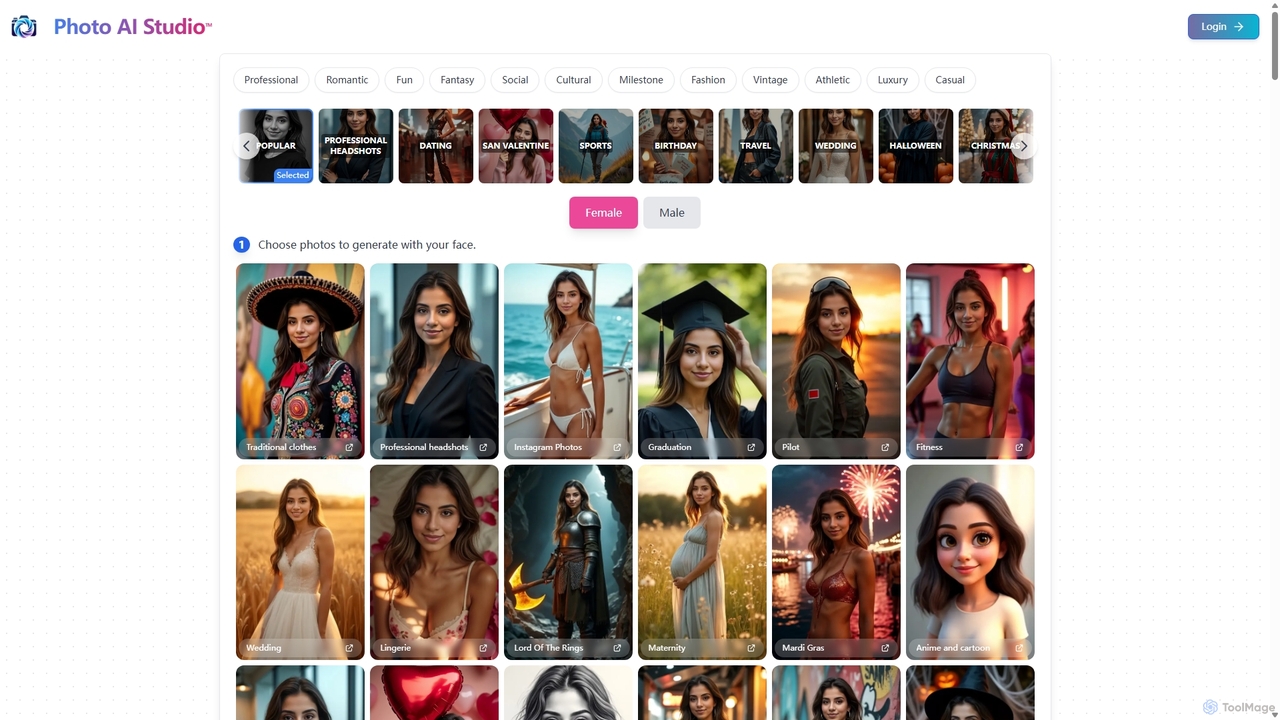Choose the Sports category tile

pos(596,146)
